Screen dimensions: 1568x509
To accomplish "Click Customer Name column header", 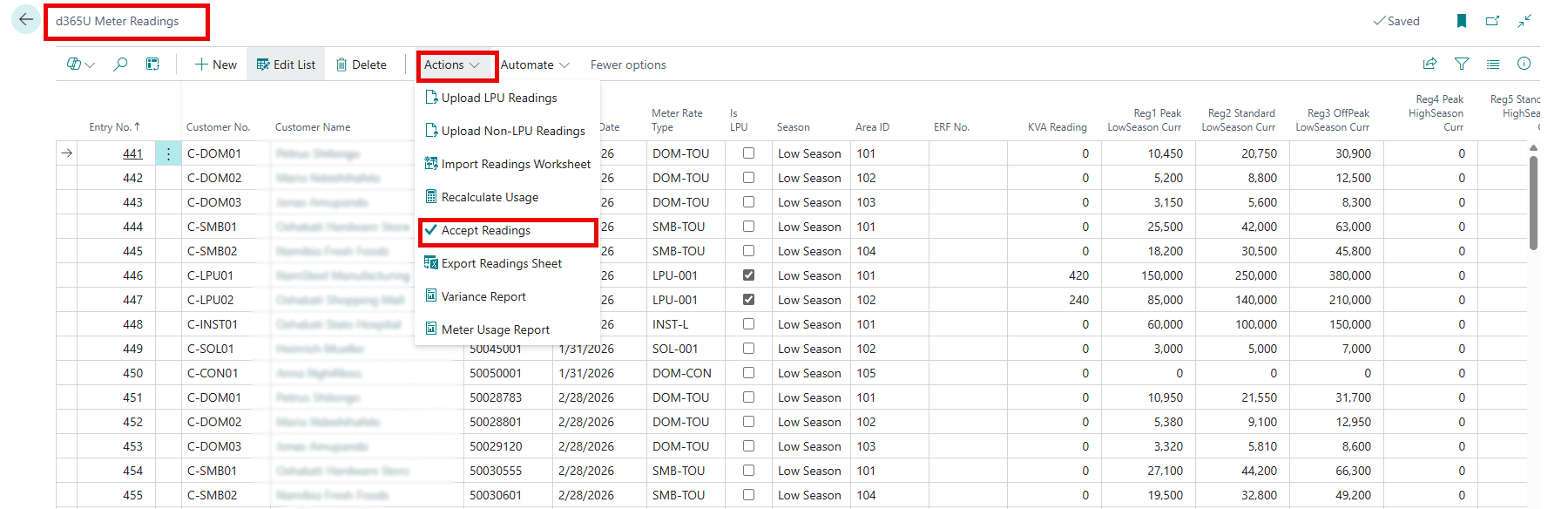I will coord(313,127).
